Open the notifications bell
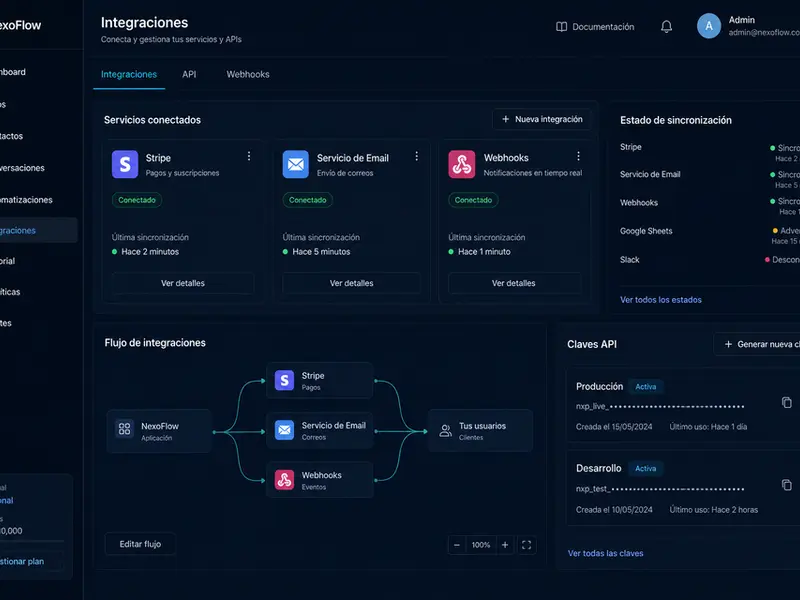800x600 pixels. pos(666,27)
